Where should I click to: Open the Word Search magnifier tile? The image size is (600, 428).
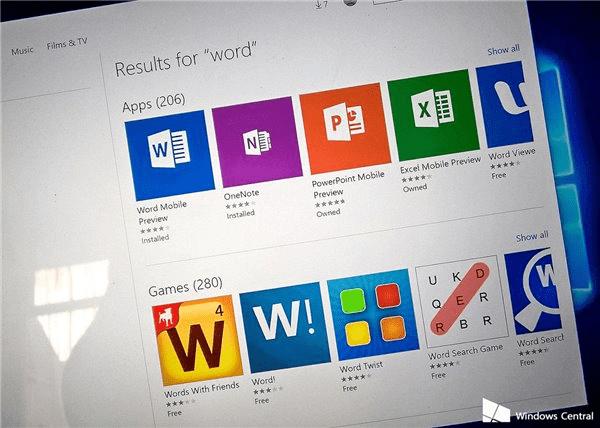coord(533,291)
